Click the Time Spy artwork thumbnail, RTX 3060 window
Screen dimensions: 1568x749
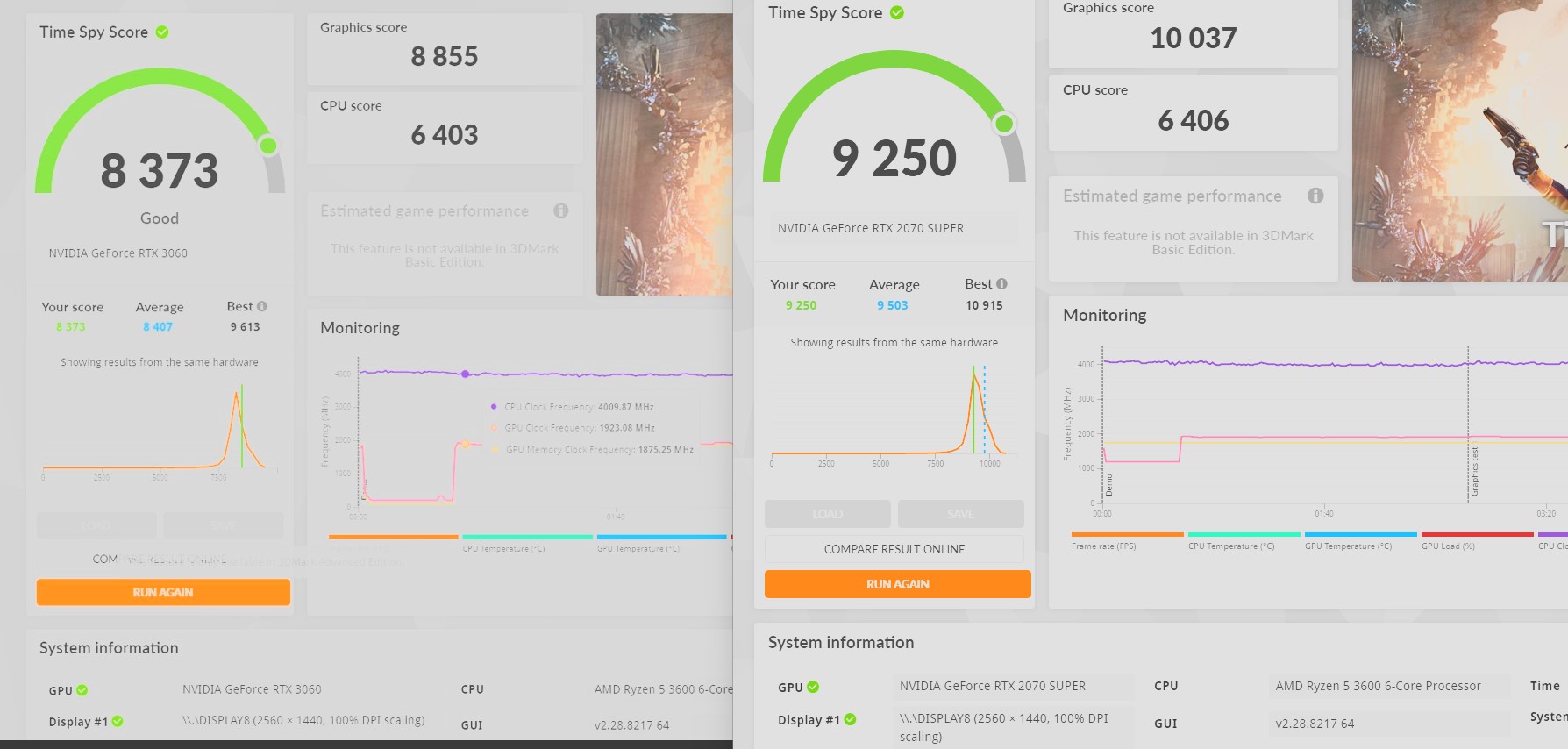point(665,154)
